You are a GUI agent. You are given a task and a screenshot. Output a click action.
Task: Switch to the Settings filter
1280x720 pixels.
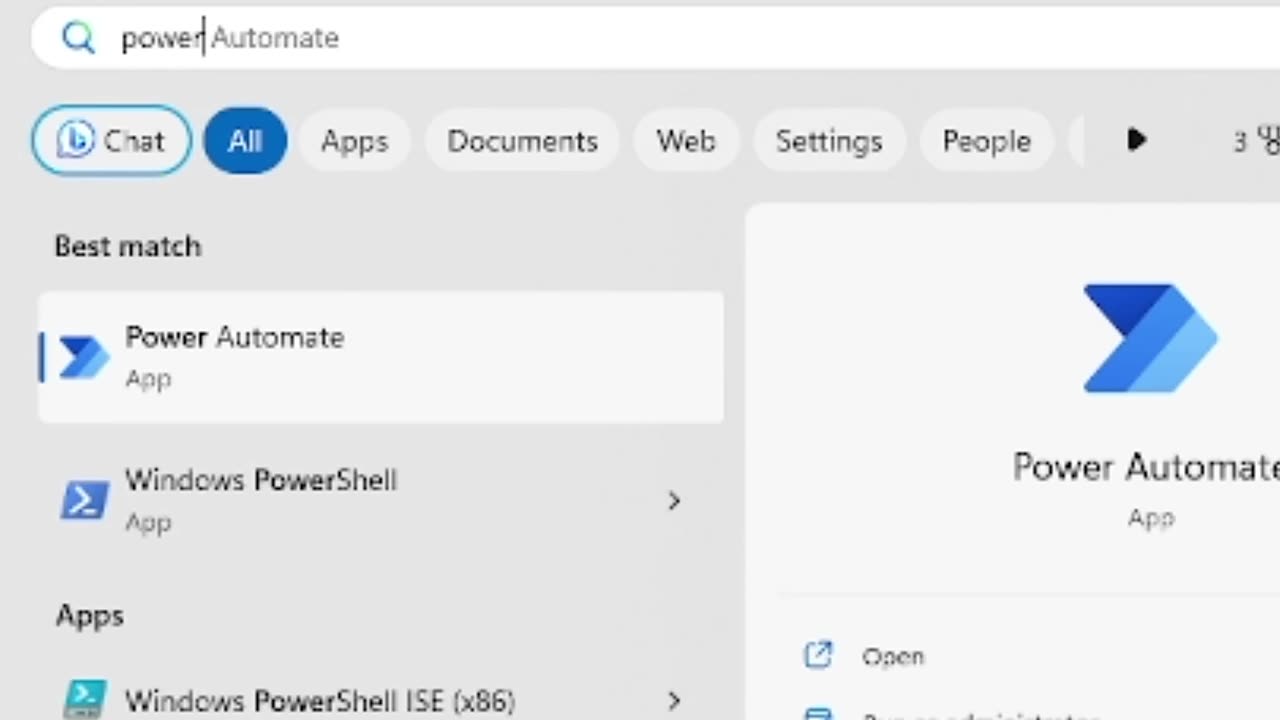click(x=829, y=141)
